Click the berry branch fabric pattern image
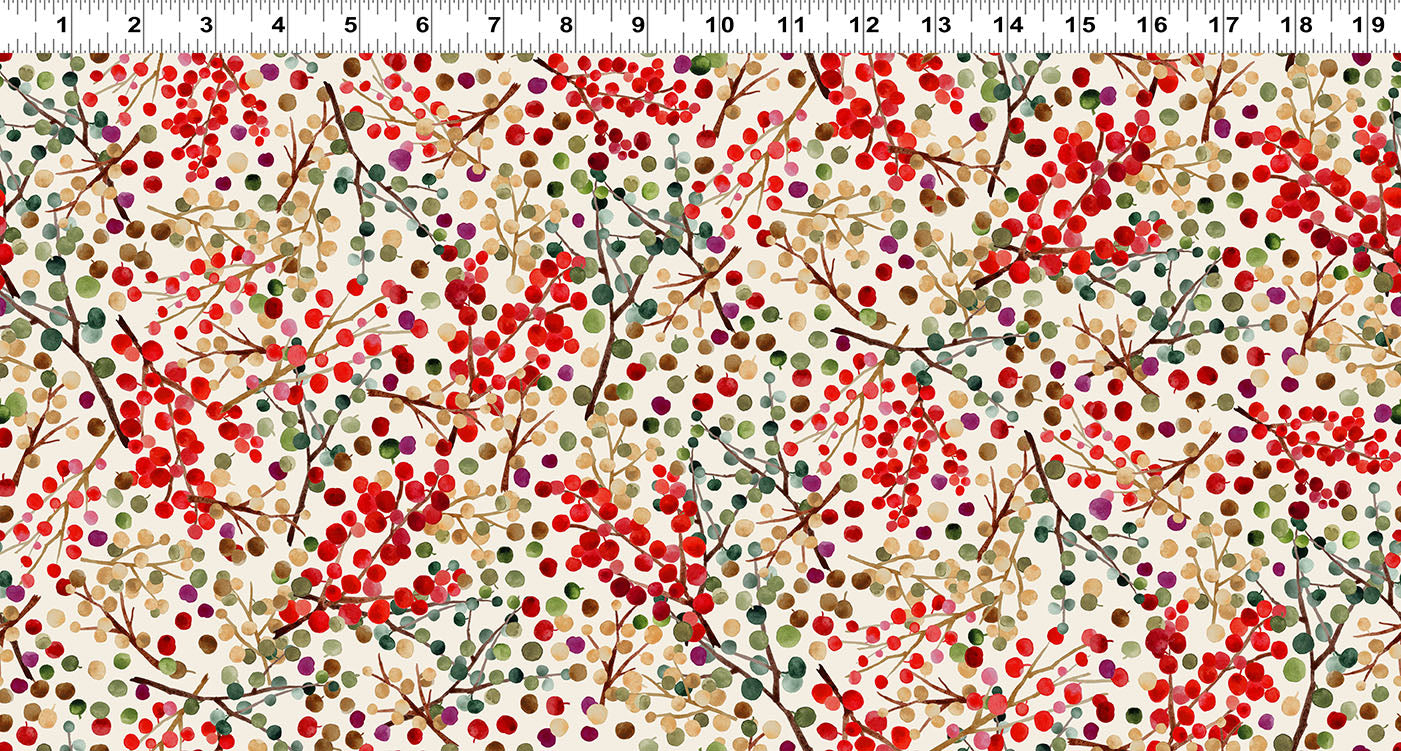The image size is (1401, 751). [x=700, y=400]
